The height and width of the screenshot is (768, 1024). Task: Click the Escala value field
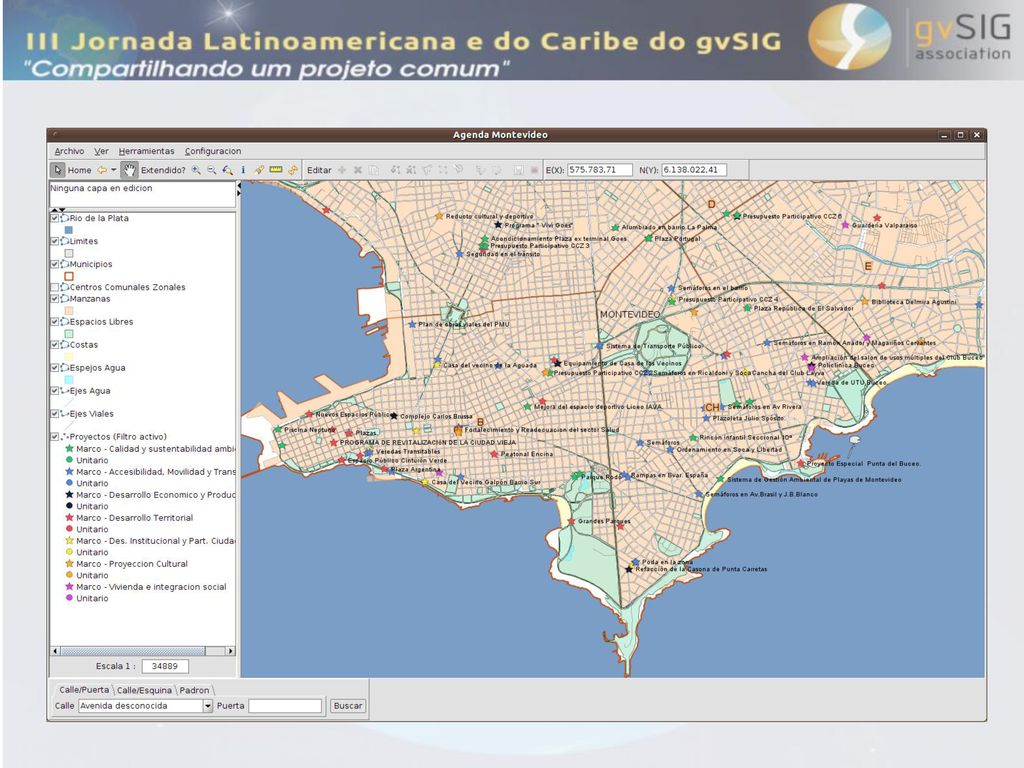(165, 666)
